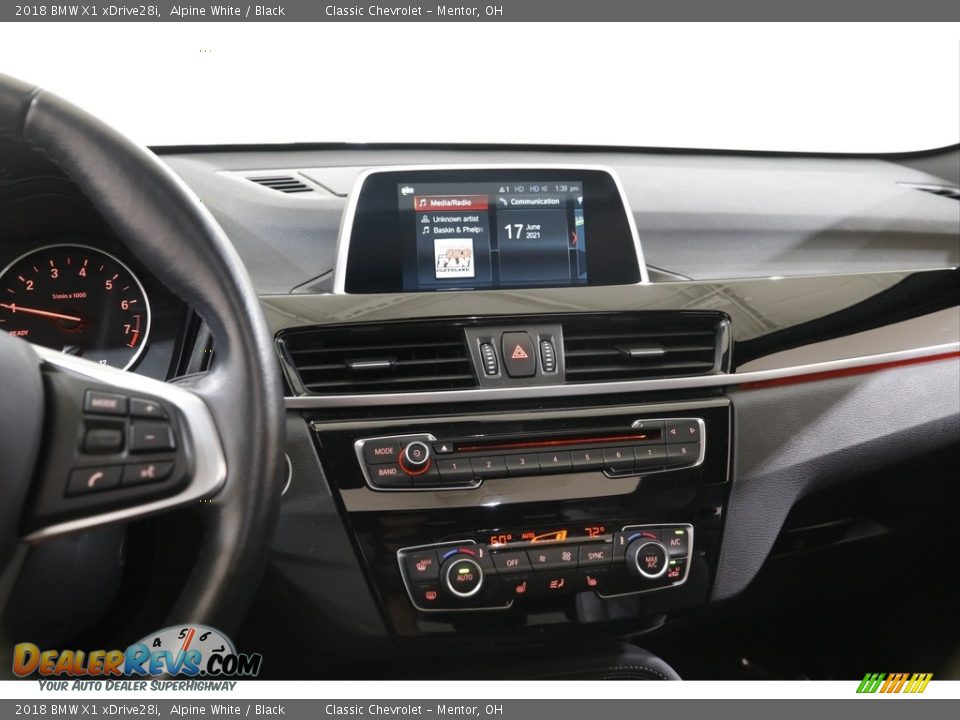
Task: Tap the steering wheel MODE button
Action: point(104,403)
